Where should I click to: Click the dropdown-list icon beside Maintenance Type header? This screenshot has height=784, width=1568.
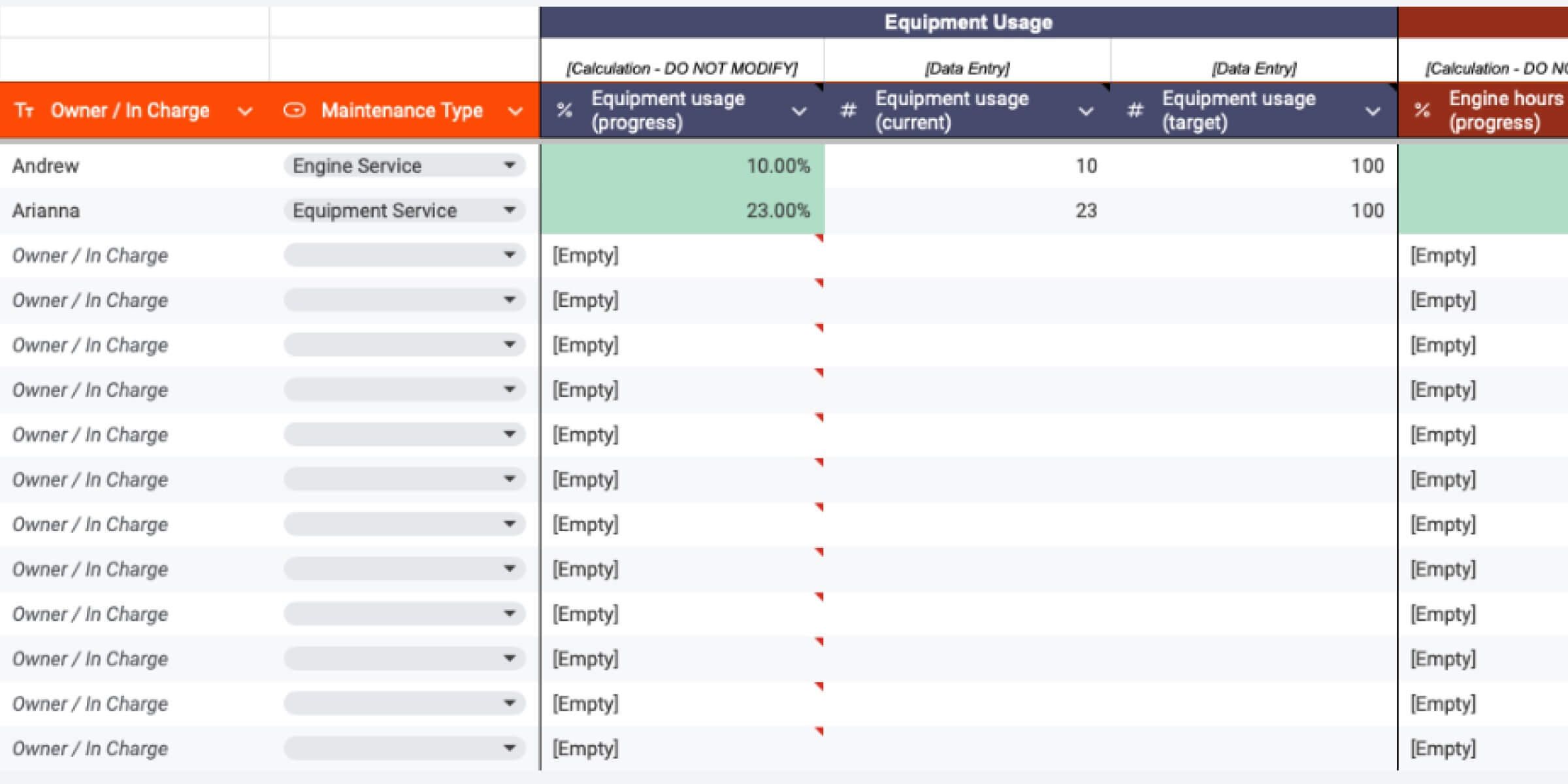coord(296,110)
